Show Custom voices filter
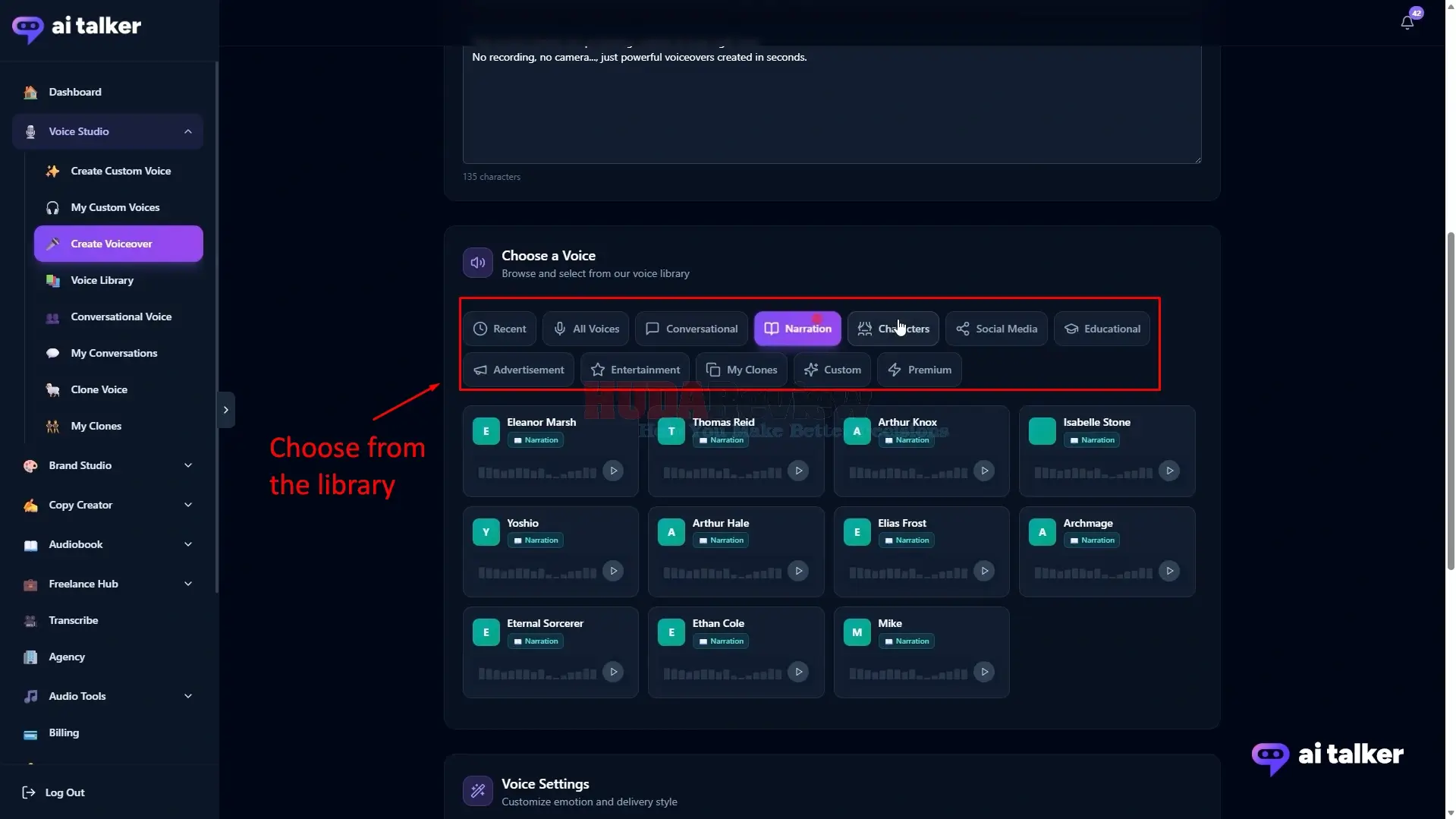Image resolution: width=1456 pixels, height=819 pixels. [832, 370]
